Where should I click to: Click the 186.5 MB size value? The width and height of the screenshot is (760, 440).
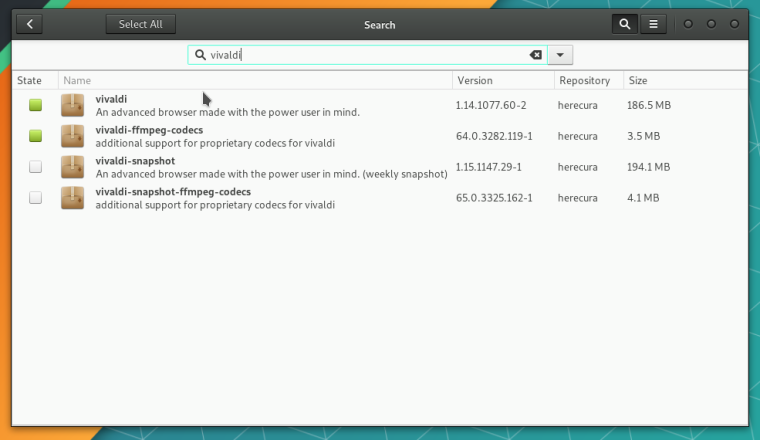coord(649,106)
